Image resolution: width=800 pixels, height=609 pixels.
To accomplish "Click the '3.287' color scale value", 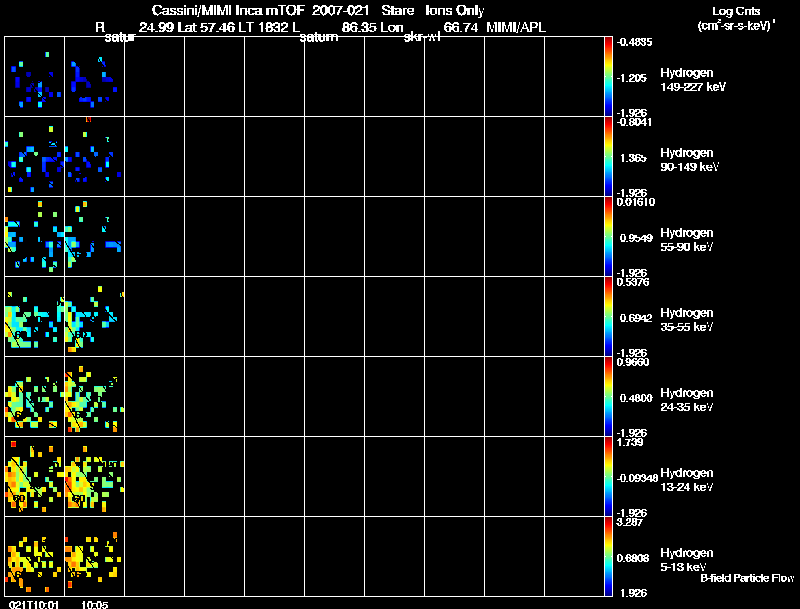I will pos(630,522).
